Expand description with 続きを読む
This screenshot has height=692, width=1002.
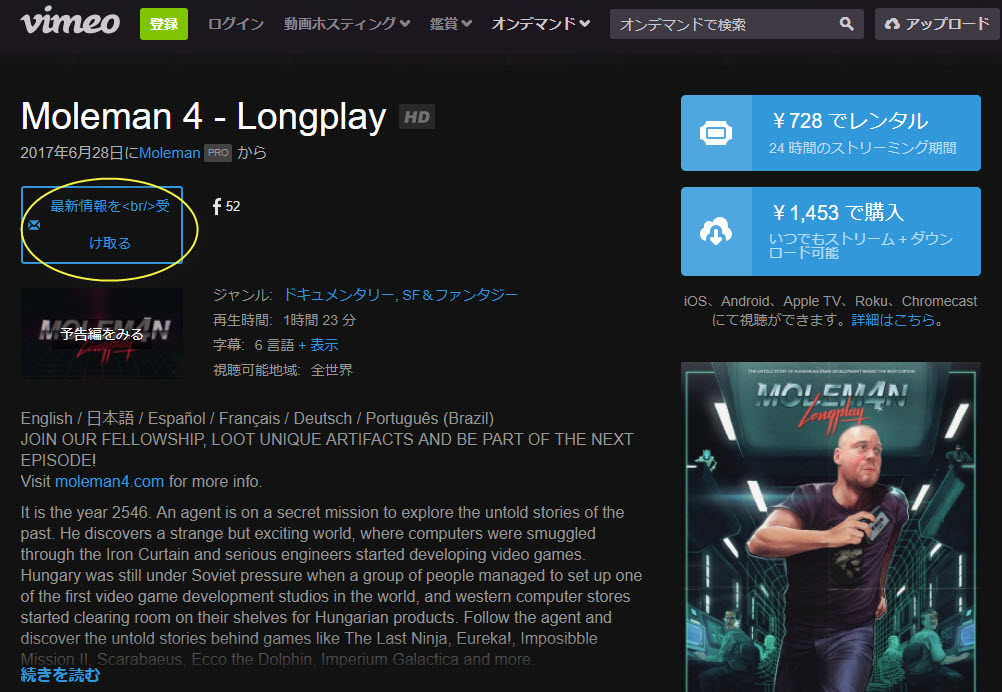click(60, 675)
